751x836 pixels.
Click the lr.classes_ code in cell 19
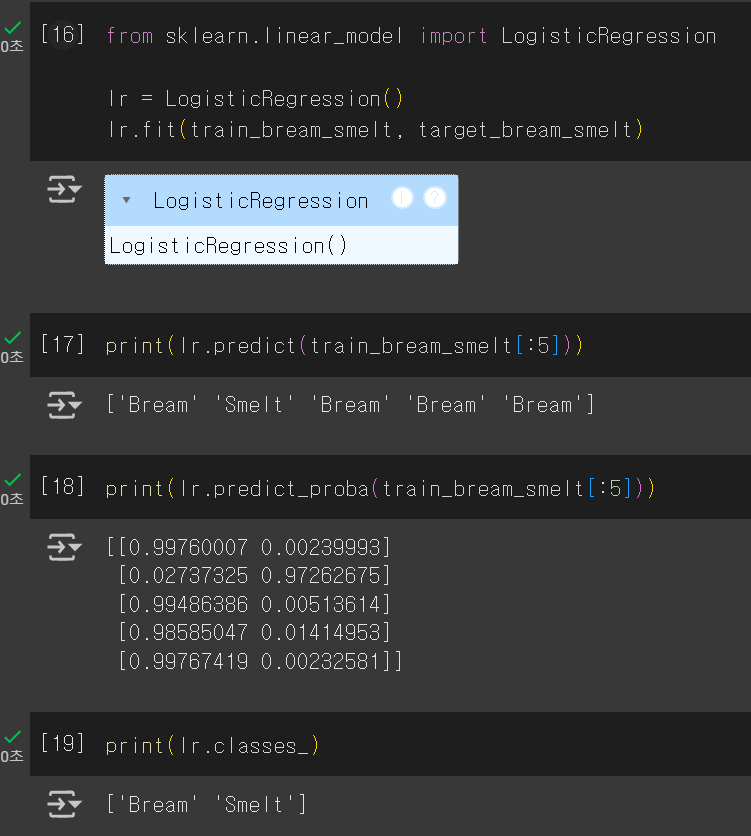click(x=212, y=745)
